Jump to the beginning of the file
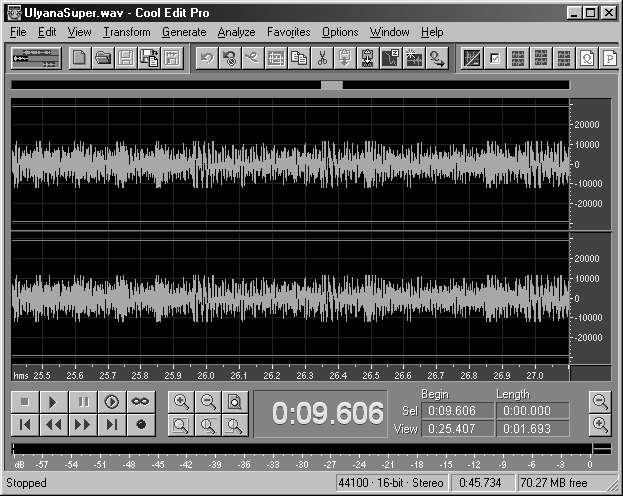The image size is (623, 496). (x=25, y=425)
